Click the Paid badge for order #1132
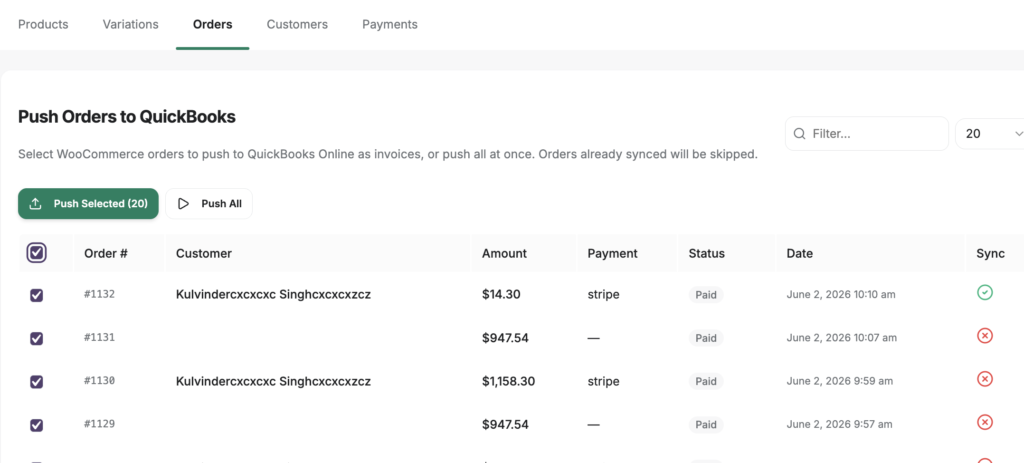Screen dimensions: 1024x463 pyautogui.click(x=706, y=295)
